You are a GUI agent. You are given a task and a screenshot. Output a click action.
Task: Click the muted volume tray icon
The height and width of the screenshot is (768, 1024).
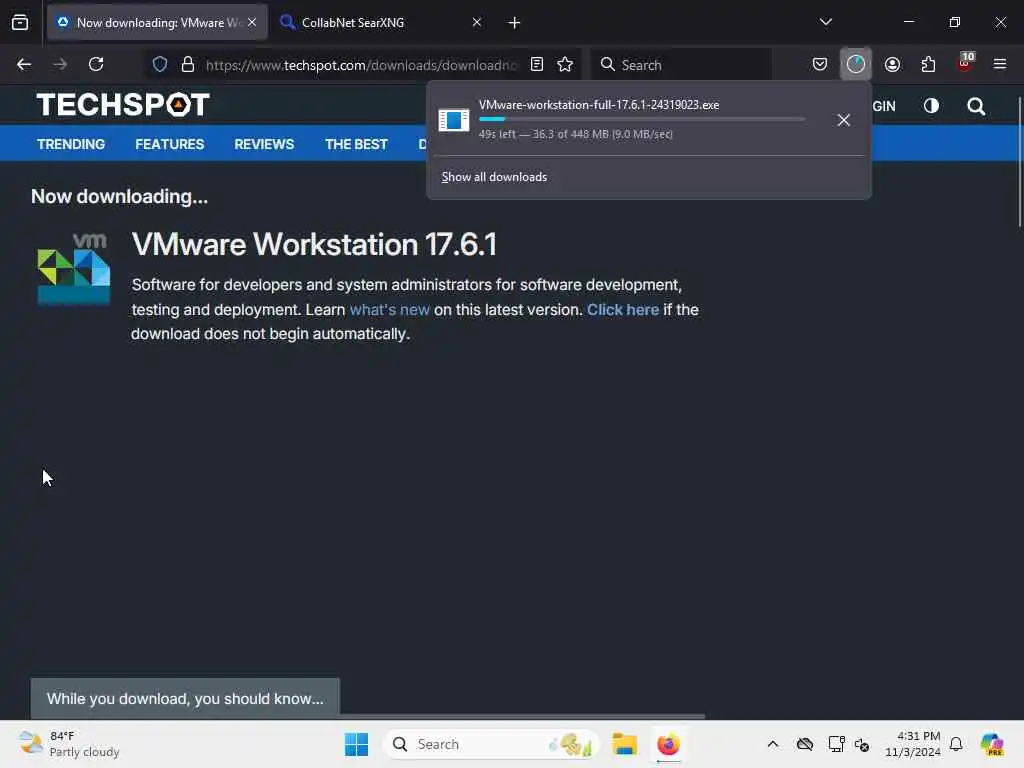(862, 744)
